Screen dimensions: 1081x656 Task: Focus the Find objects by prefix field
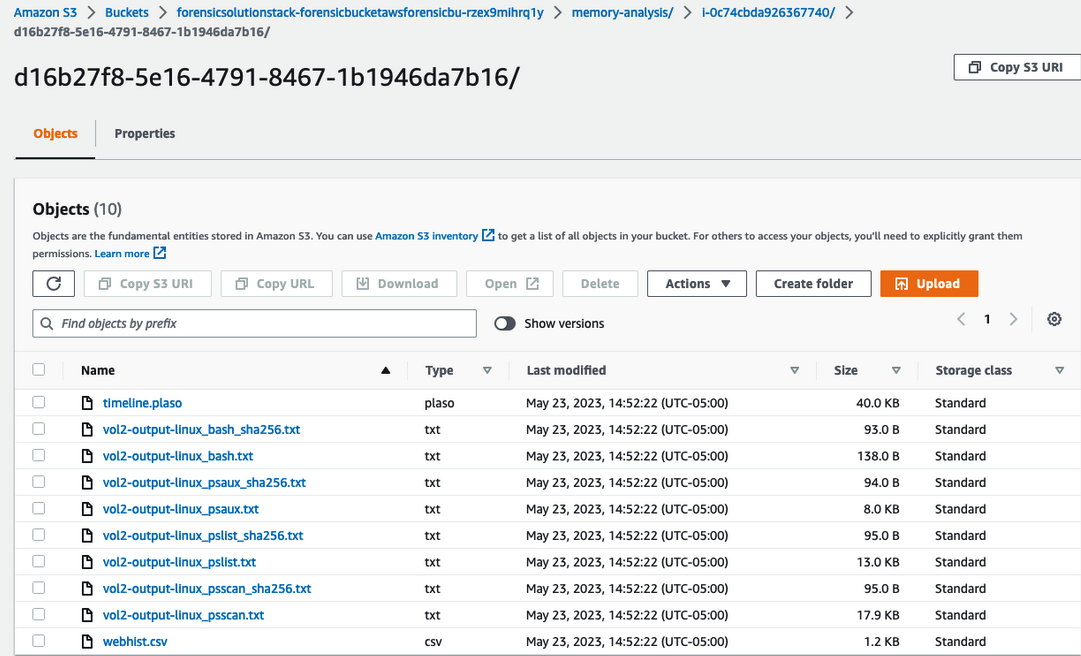254,323
